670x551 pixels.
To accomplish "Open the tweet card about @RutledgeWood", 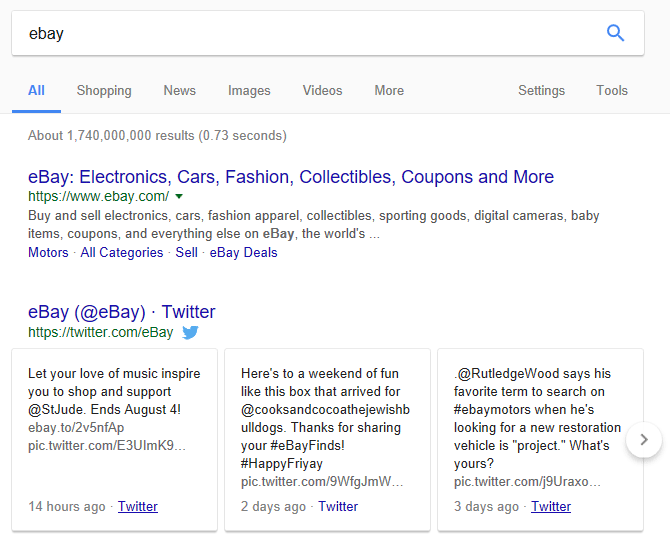I will click(541, 440).
